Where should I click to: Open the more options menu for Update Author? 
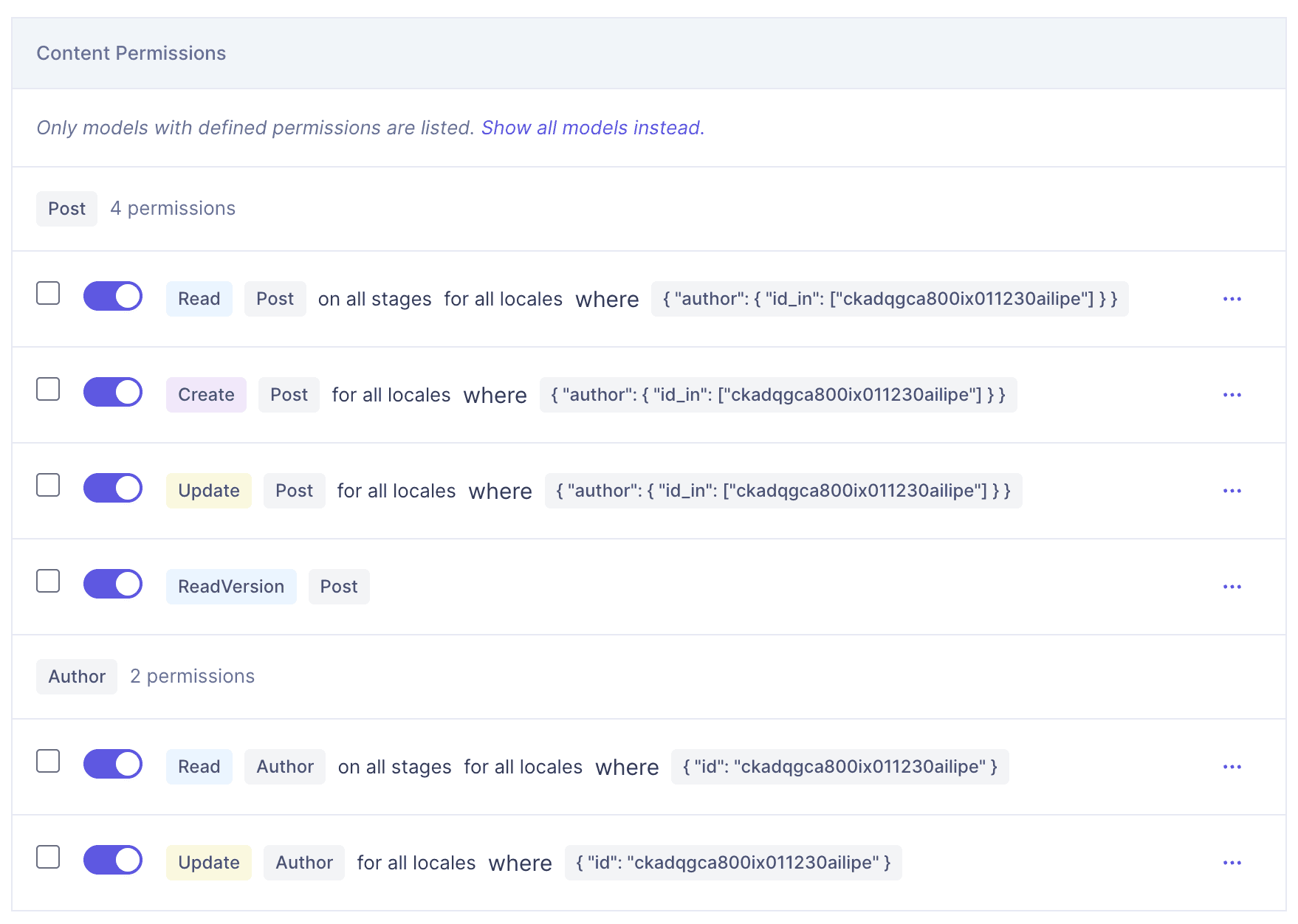pos(1232,863)
